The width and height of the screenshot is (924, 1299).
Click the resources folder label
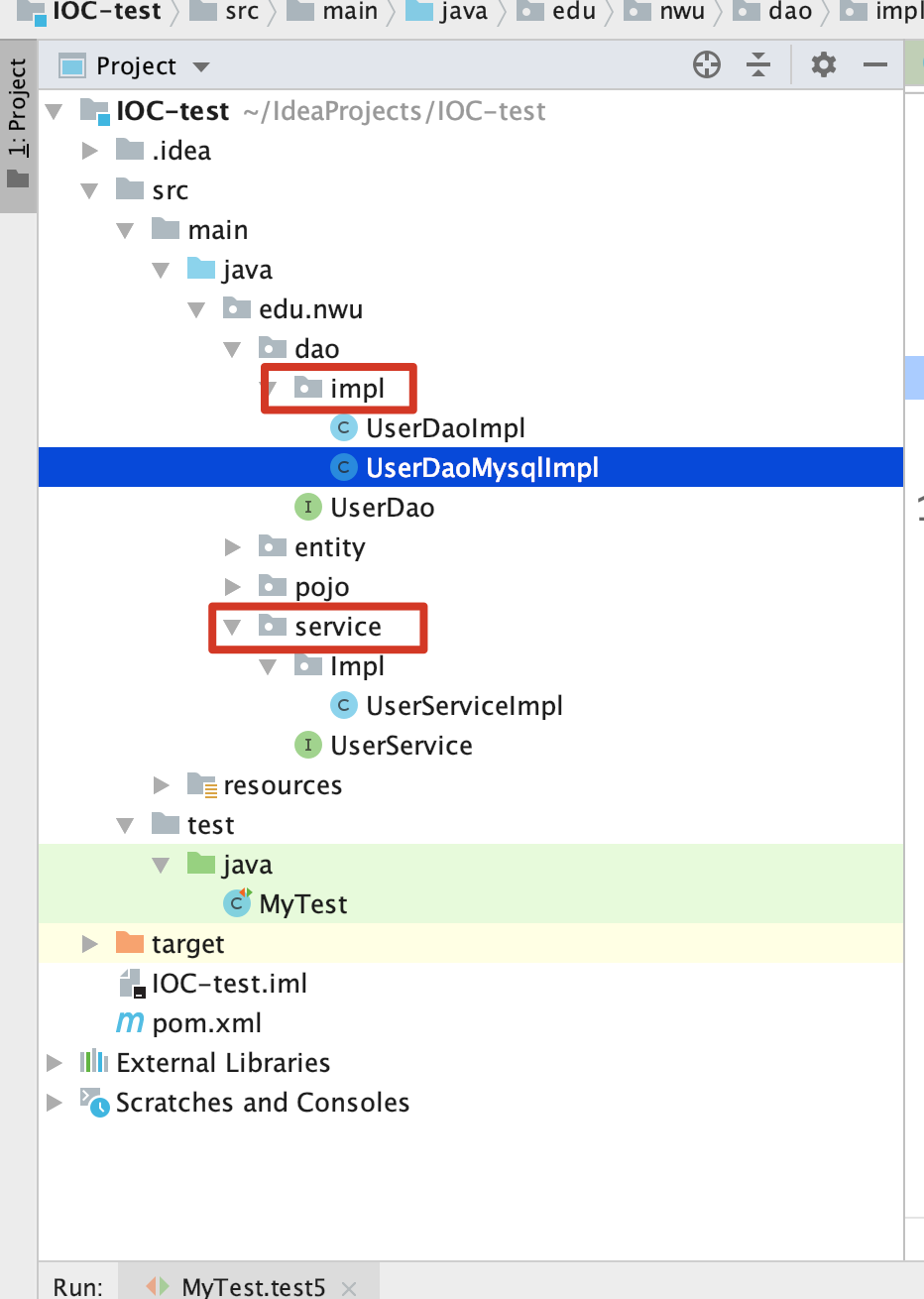click(x=283, y=785)
